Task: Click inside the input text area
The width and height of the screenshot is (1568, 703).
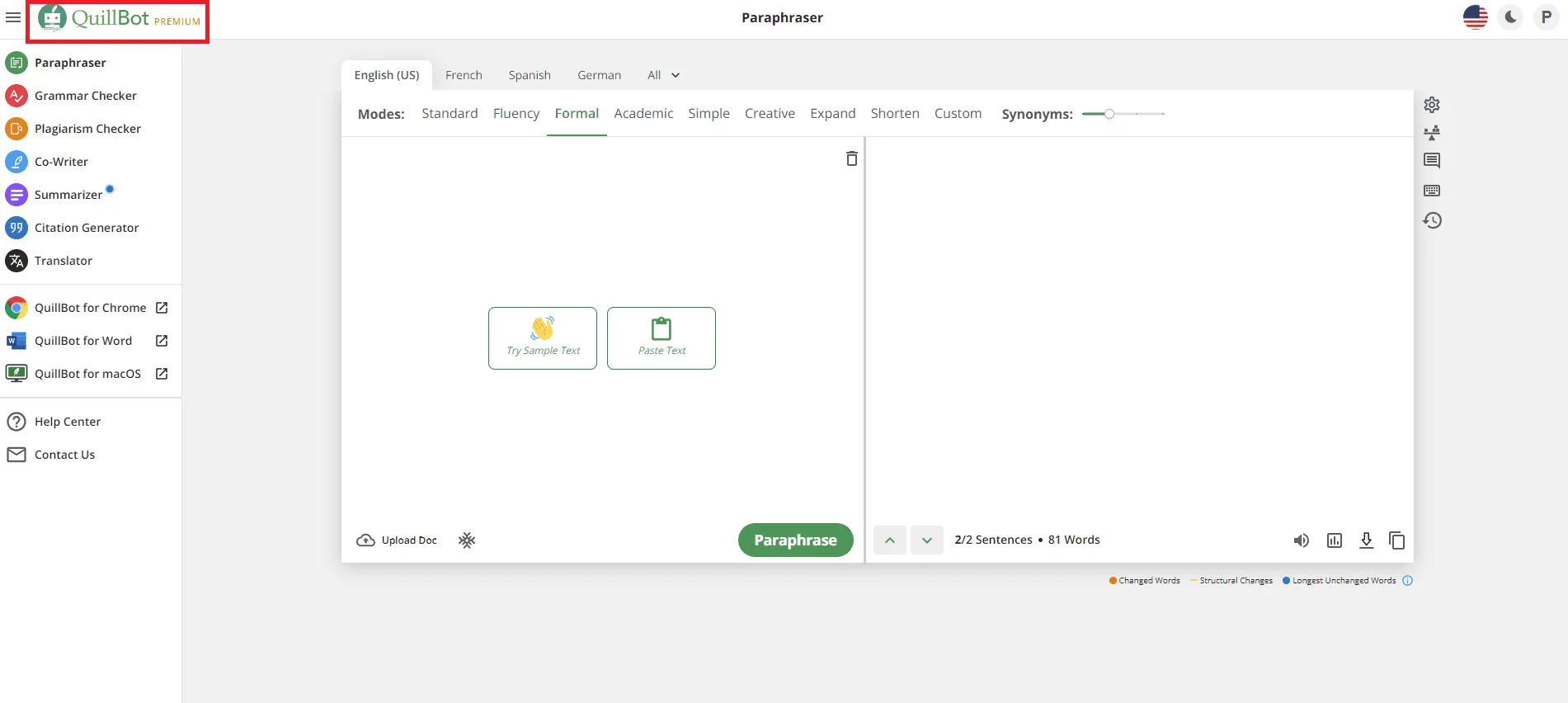Action: tap(602, 328)
